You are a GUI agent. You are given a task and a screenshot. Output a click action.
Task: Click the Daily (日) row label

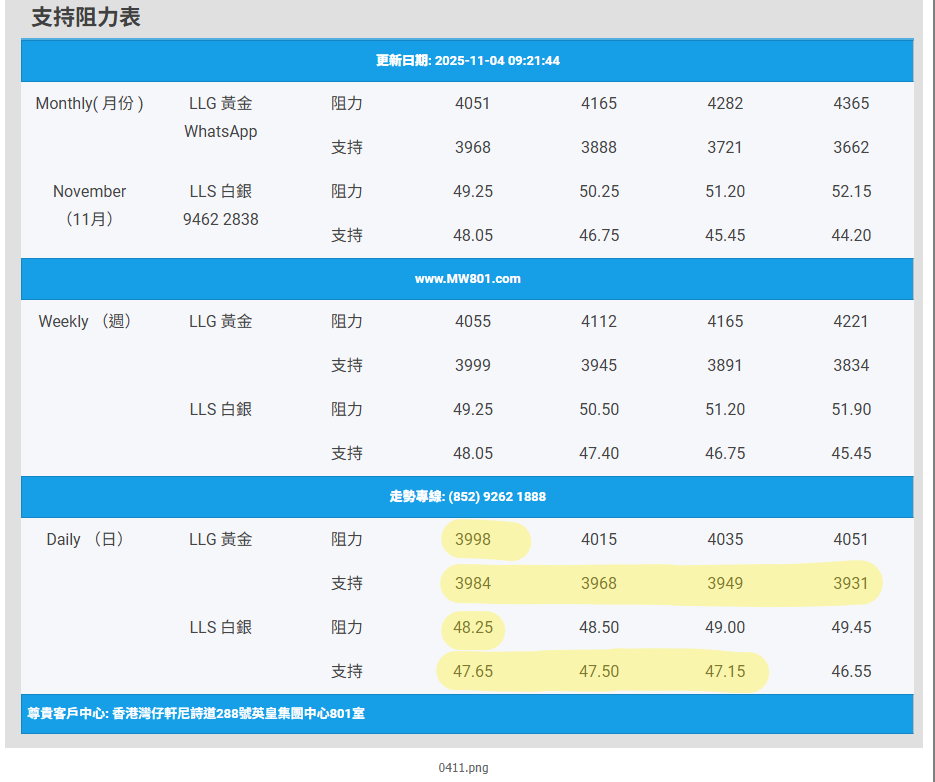pos(86,540)
